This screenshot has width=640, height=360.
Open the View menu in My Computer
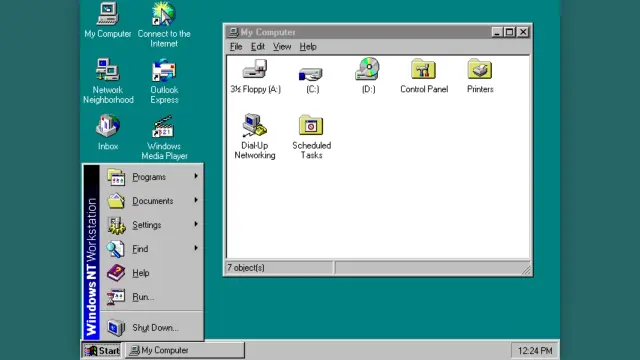pyautogui.click(x=282, y=47)
